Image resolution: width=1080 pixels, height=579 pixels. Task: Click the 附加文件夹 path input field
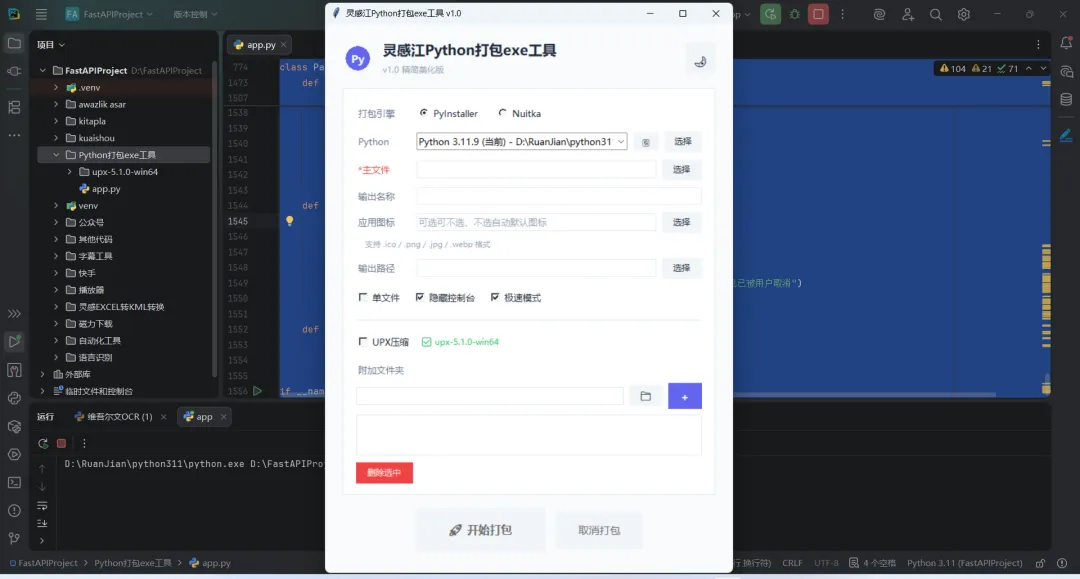coord(490,396)
